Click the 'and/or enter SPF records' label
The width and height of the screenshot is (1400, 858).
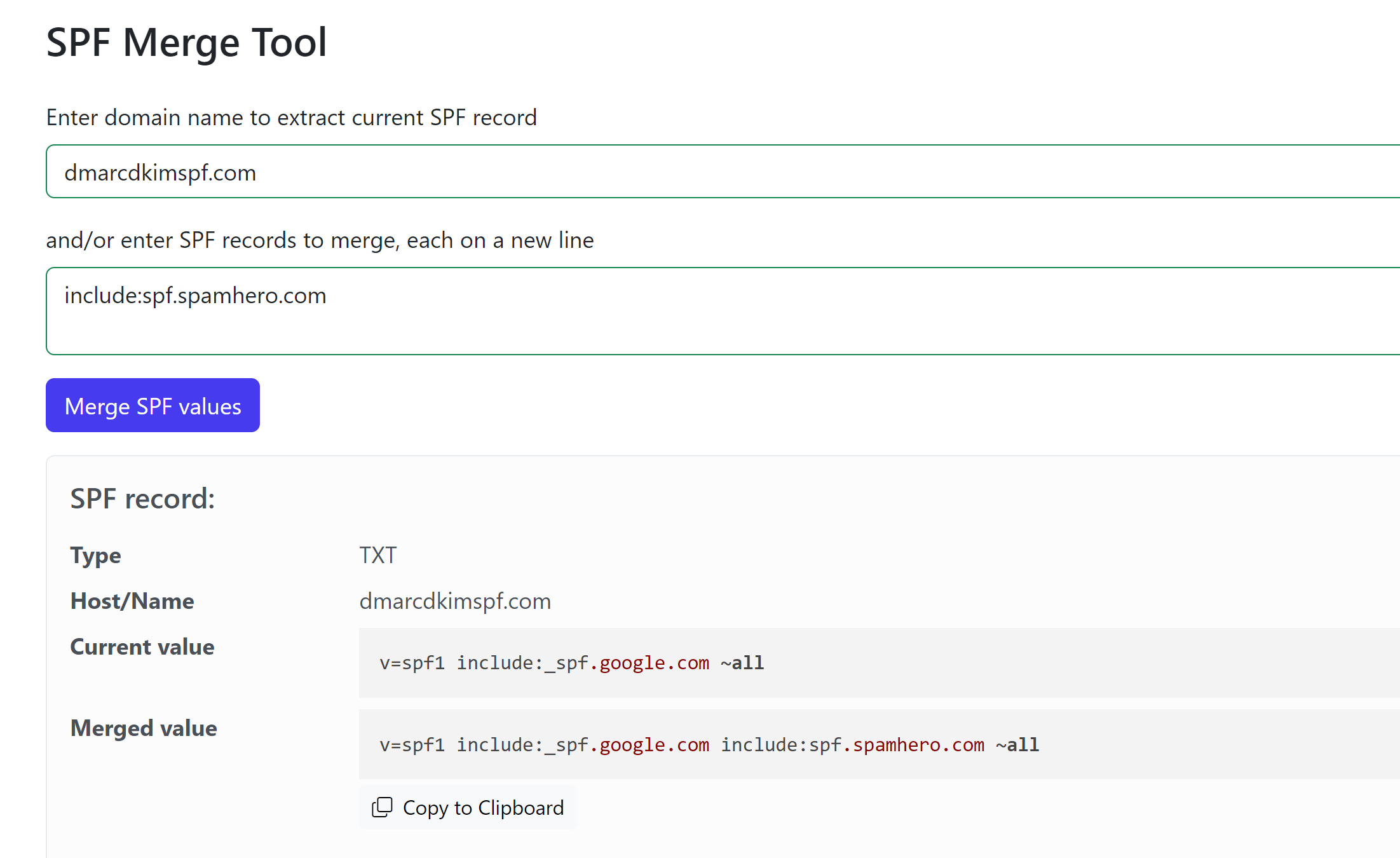(x=320, y=240)
